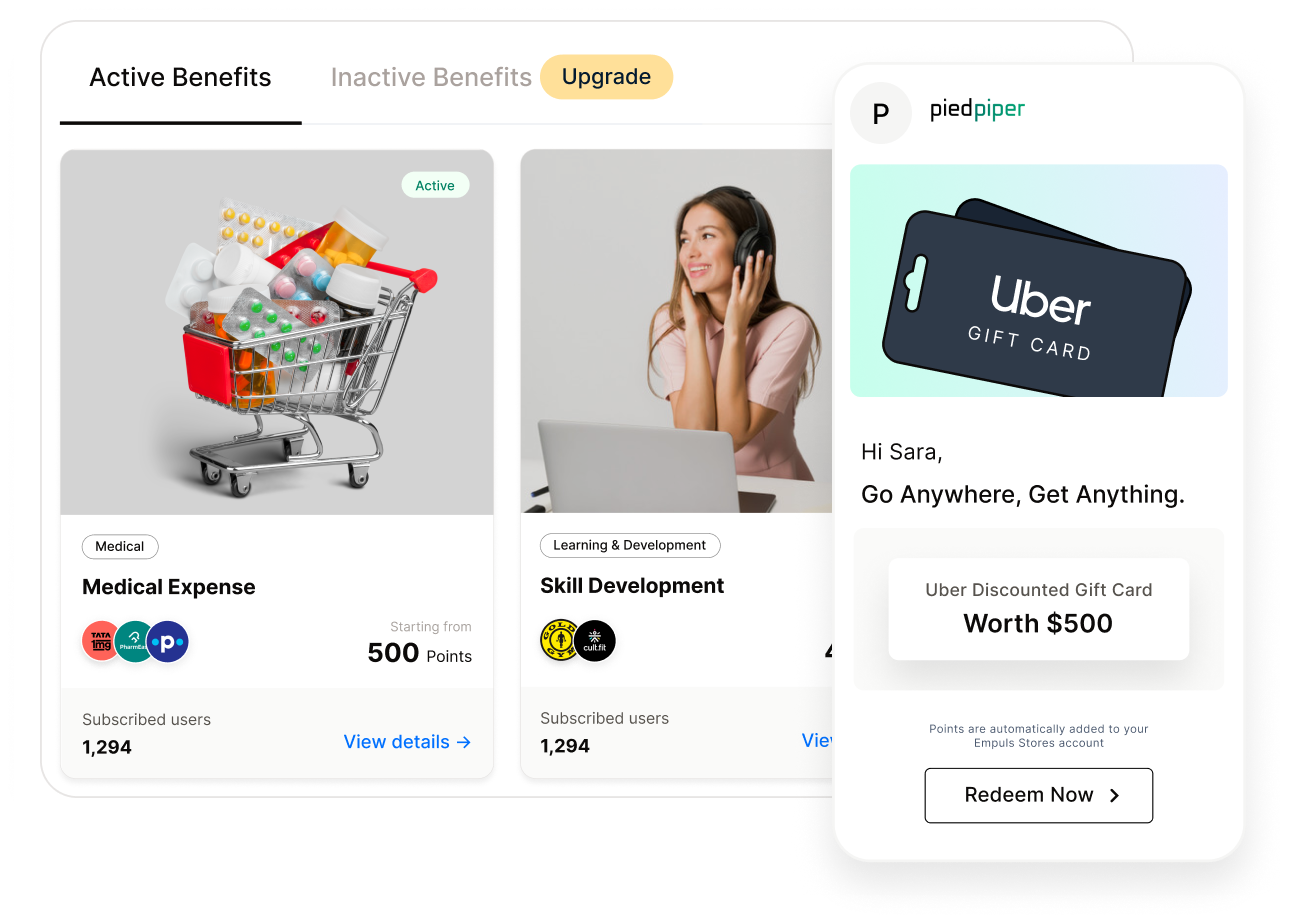Switch to the Active Benefits tab
The height and width of the screenshot is (923, 1292).
coord(180,78)
